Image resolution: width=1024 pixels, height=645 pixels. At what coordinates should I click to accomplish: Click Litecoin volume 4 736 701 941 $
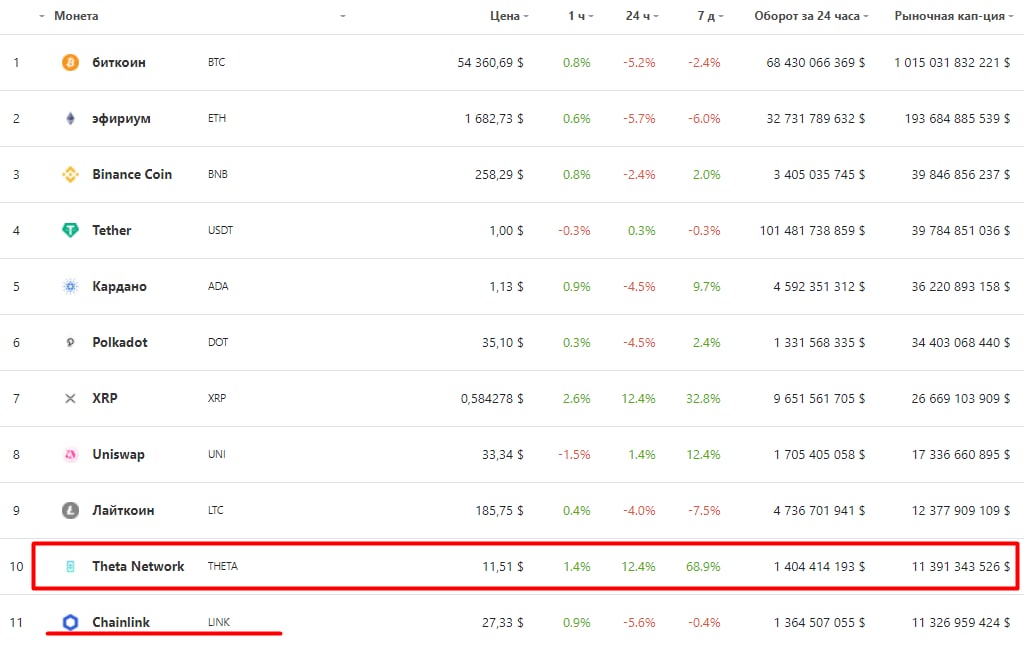(819, 511)
